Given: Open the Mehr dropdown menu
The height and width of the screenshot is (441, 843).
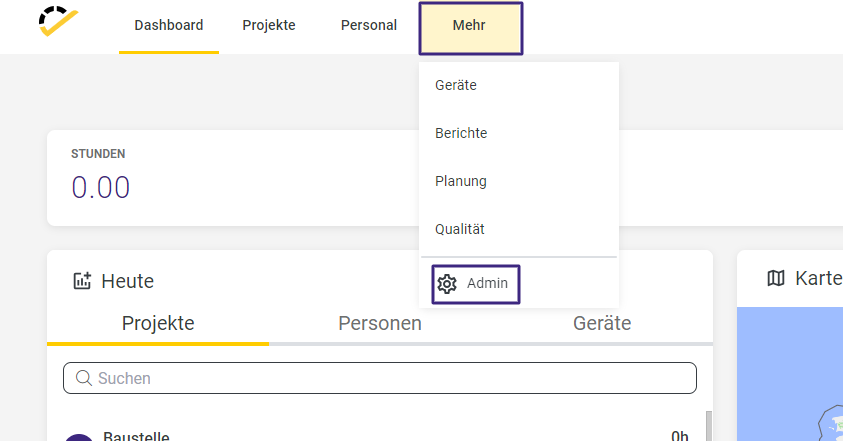Looking at the screenshot, I should [470, 29].
